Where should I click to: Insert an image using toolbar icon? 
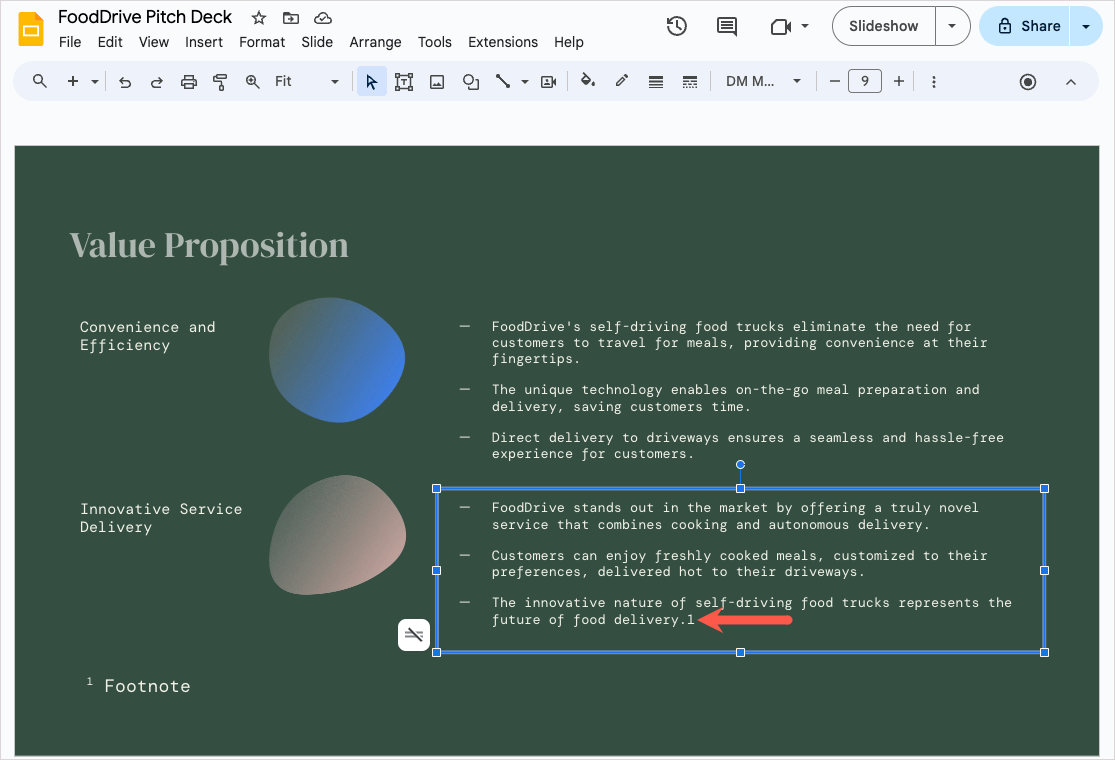click(x=437, y=82)
